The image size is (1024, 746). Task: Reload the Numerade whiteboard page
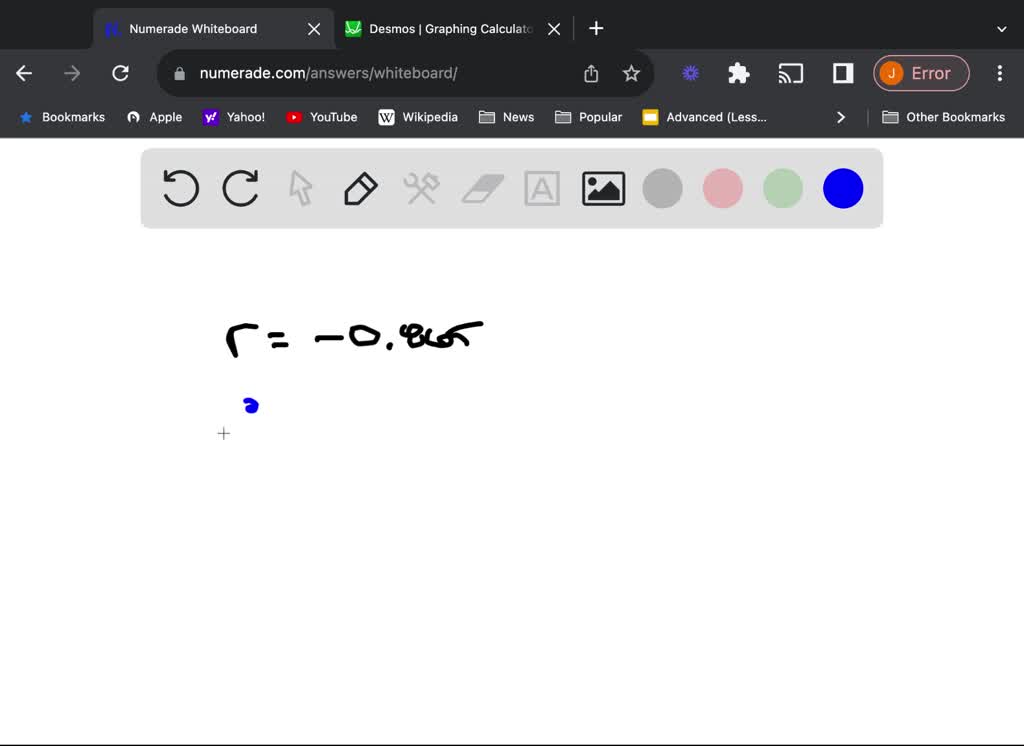120,73
